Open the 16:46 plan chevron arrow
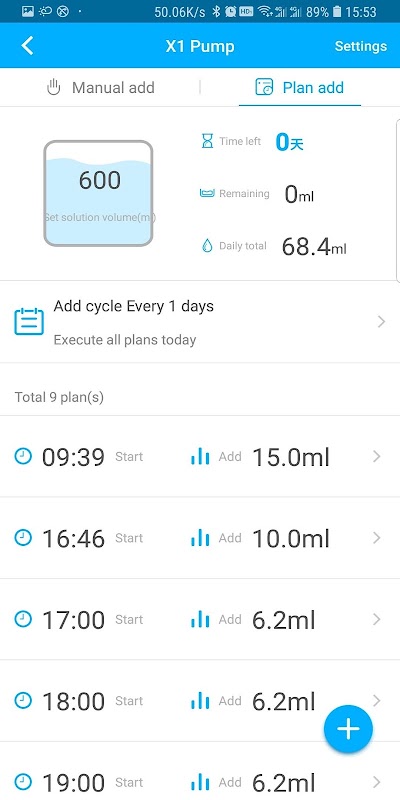 (x=377, y=538)
